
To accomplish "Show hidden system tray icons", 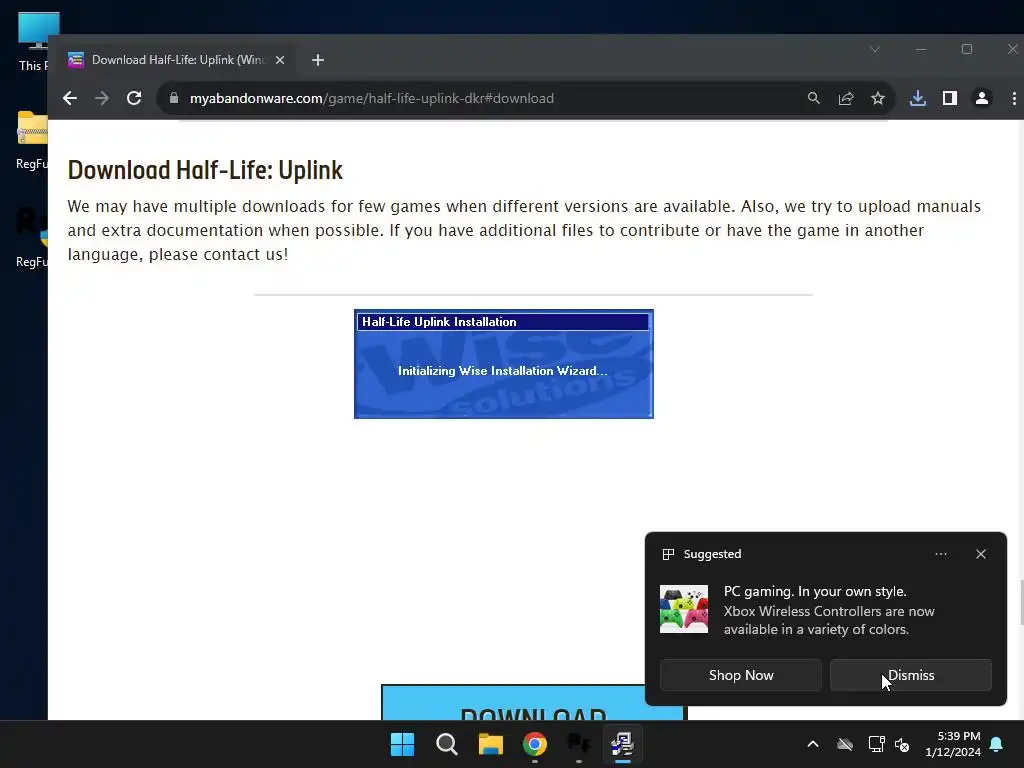I will [813, 744].
